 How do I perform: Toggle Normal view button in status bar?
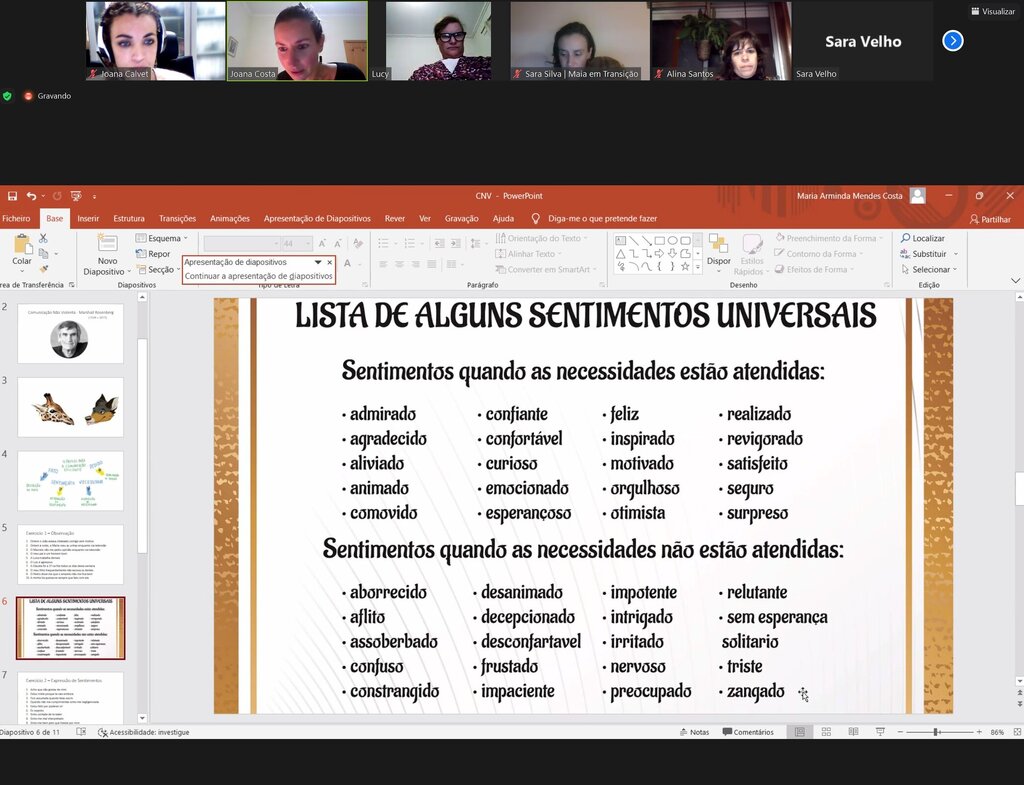800,732
